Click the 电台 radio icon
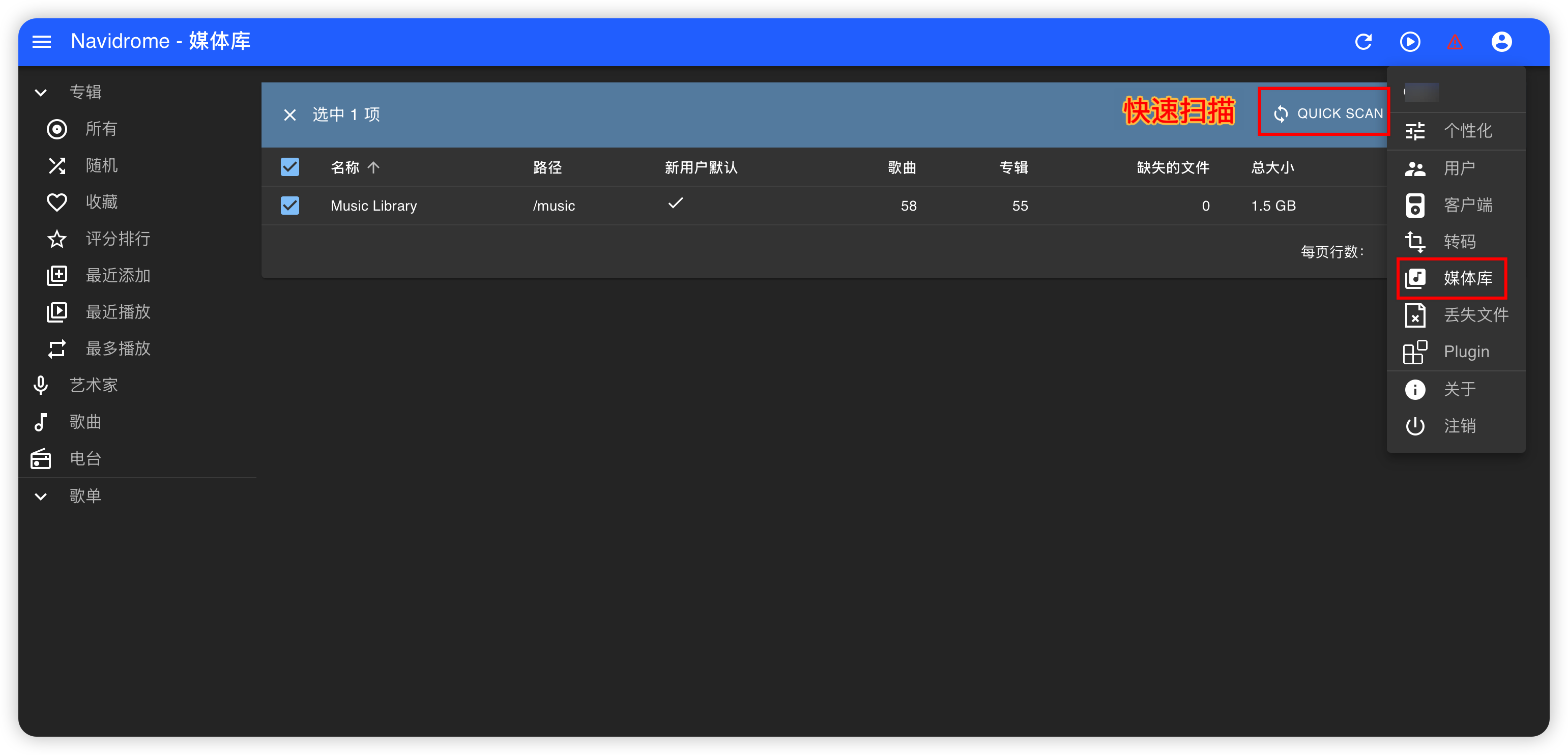The image size is (1568, 755). (x=41, y=458)
